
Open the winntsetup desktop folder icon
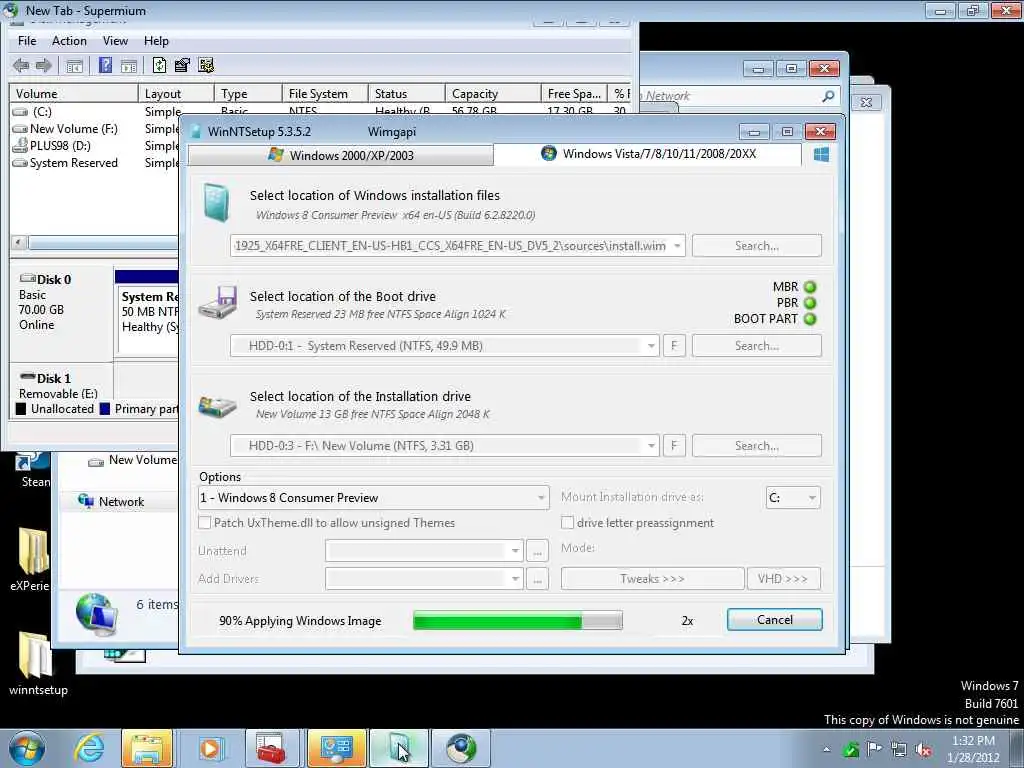[x=37, y=663]
